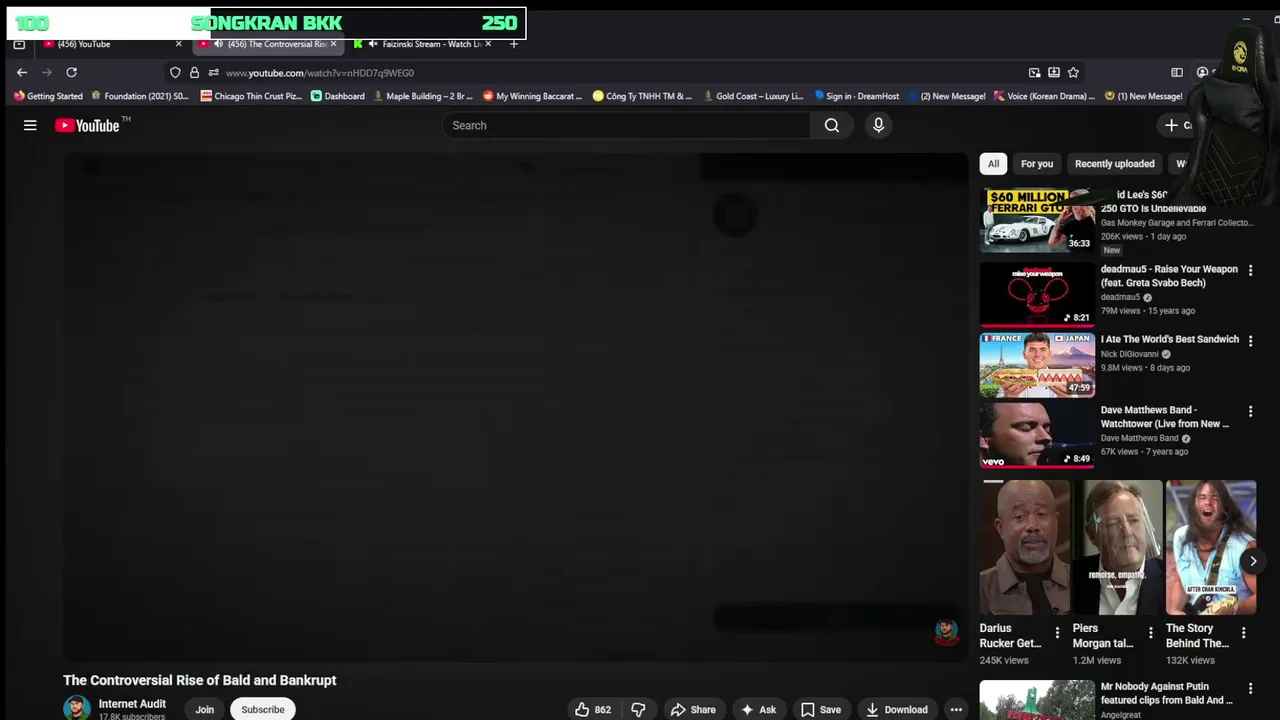1280x720 pixels.
Task: Start voice search with the microphone
Action: click(878, 125)
